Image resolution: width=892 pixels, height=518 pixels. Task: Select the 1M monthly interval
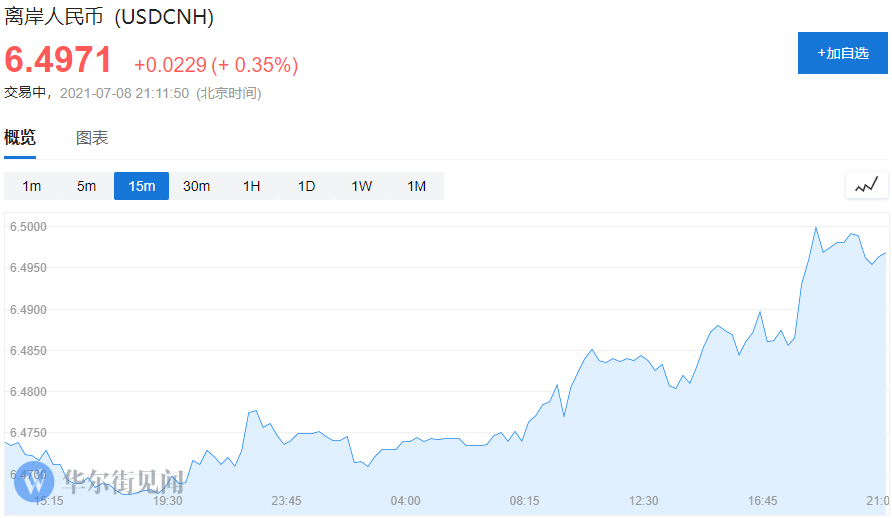click(416, 186)
